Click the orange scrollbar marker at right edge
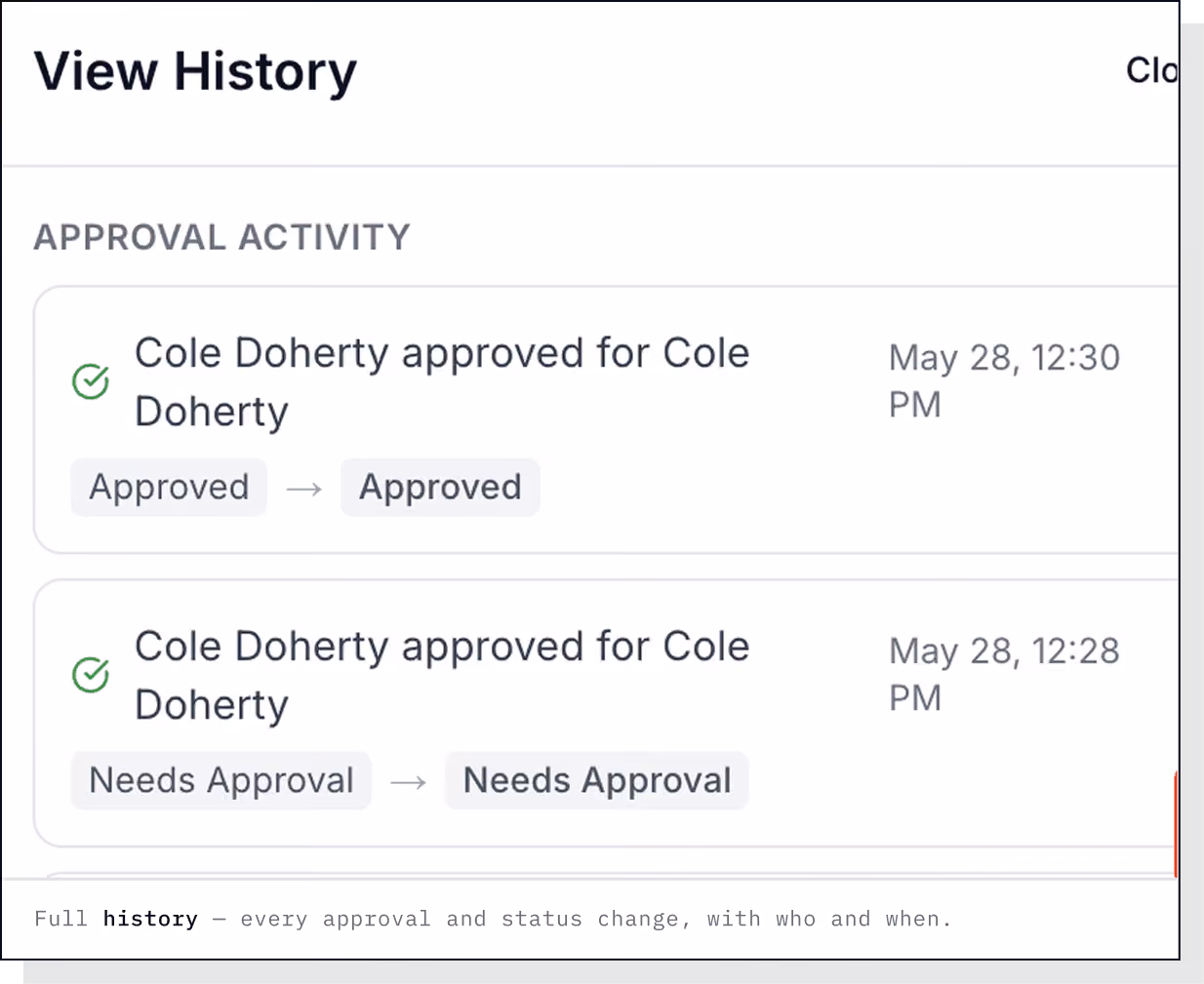Viewport: 1204px width, 984px height. [1176, 824]
